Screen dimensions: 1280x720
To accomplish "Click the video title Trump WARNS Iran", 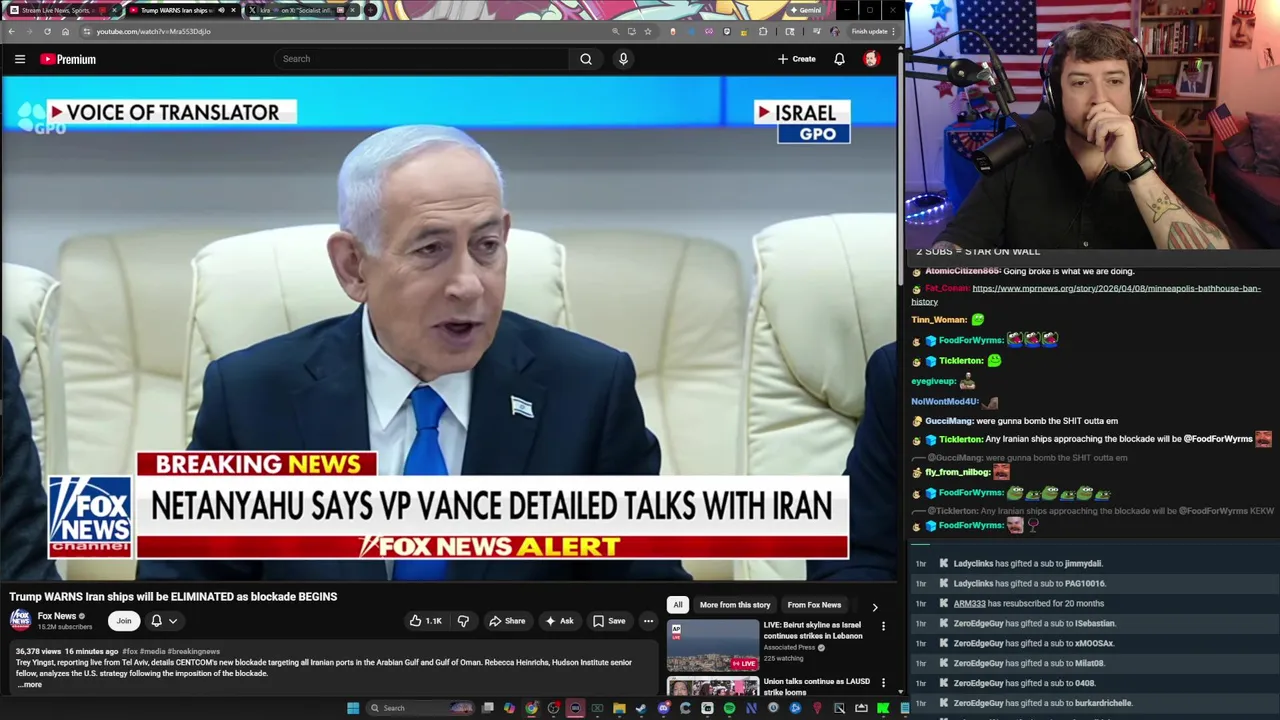I will coord(174,596).
